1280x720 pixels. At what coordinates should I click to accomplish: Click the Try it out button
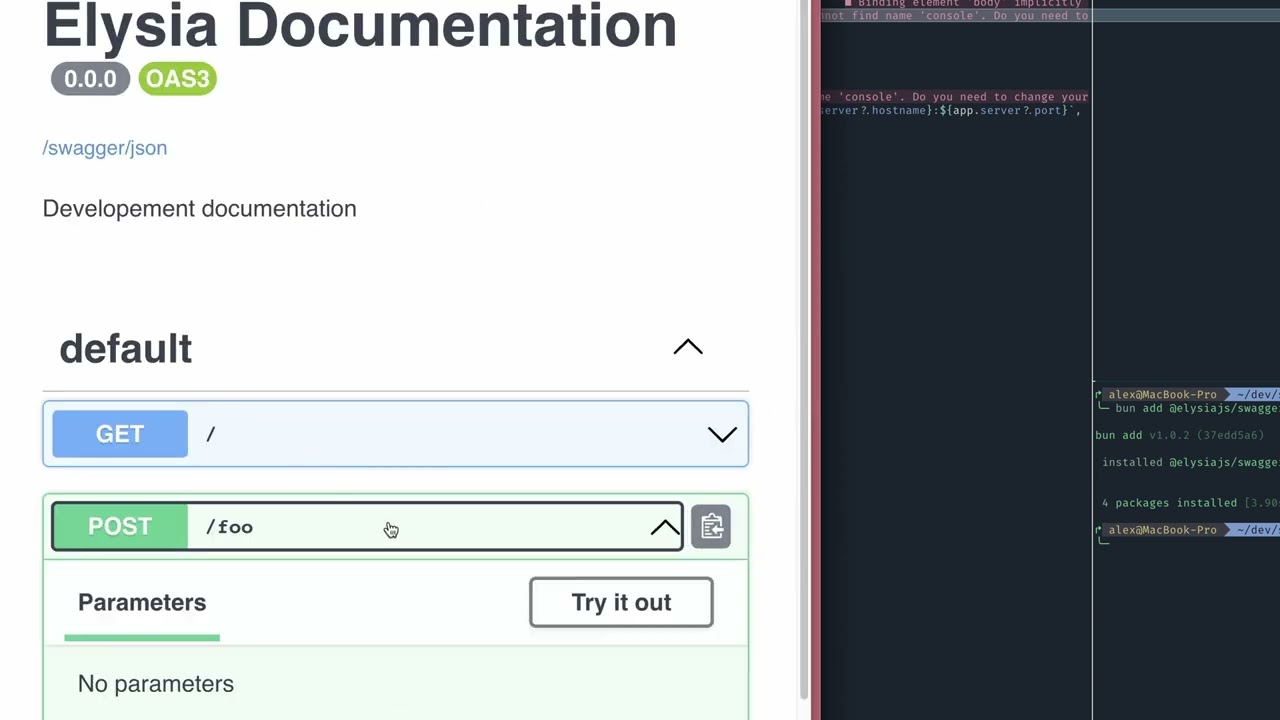(x=621, y=603)
